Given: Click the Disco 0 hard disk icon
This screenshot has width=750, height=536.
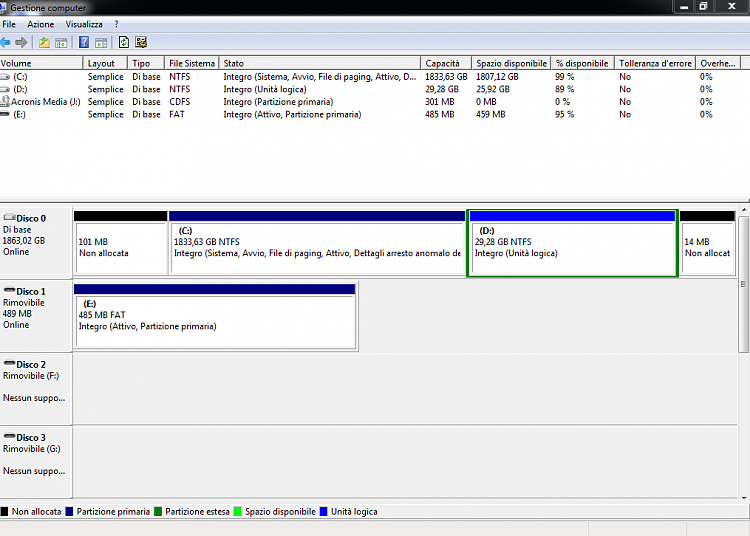Looking at the screenshot, I should [9, 218].
